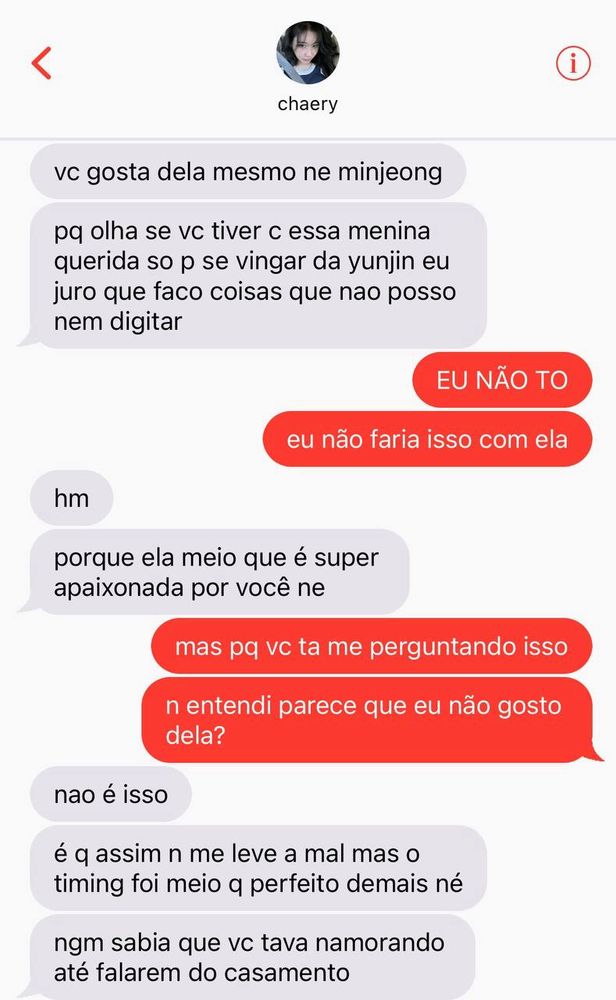Tap 'nem digitar' in the second gray bubble
616x1000 pixels.
118,321
